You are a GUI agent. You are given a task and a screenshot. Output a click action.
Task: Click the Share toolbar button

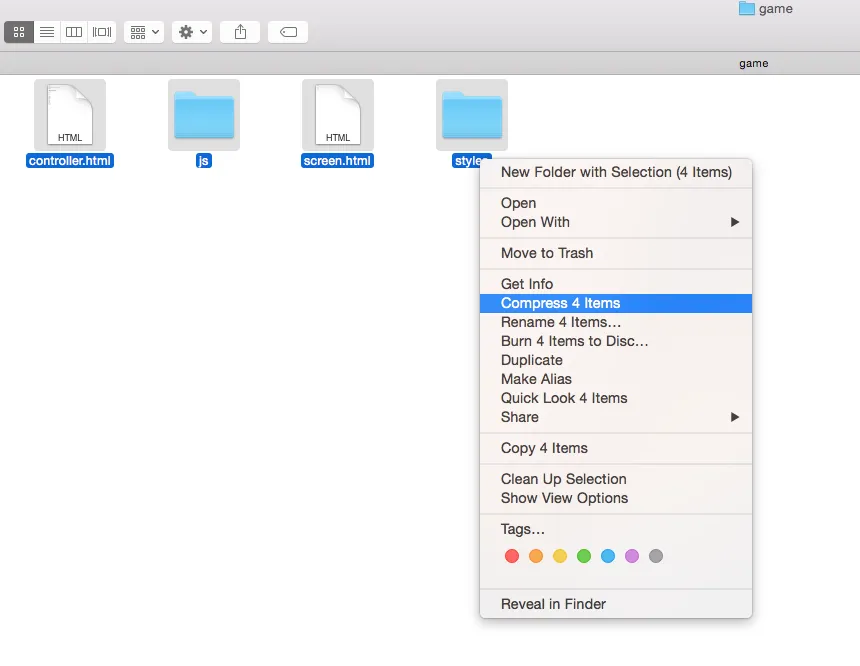tap(240, 32)
